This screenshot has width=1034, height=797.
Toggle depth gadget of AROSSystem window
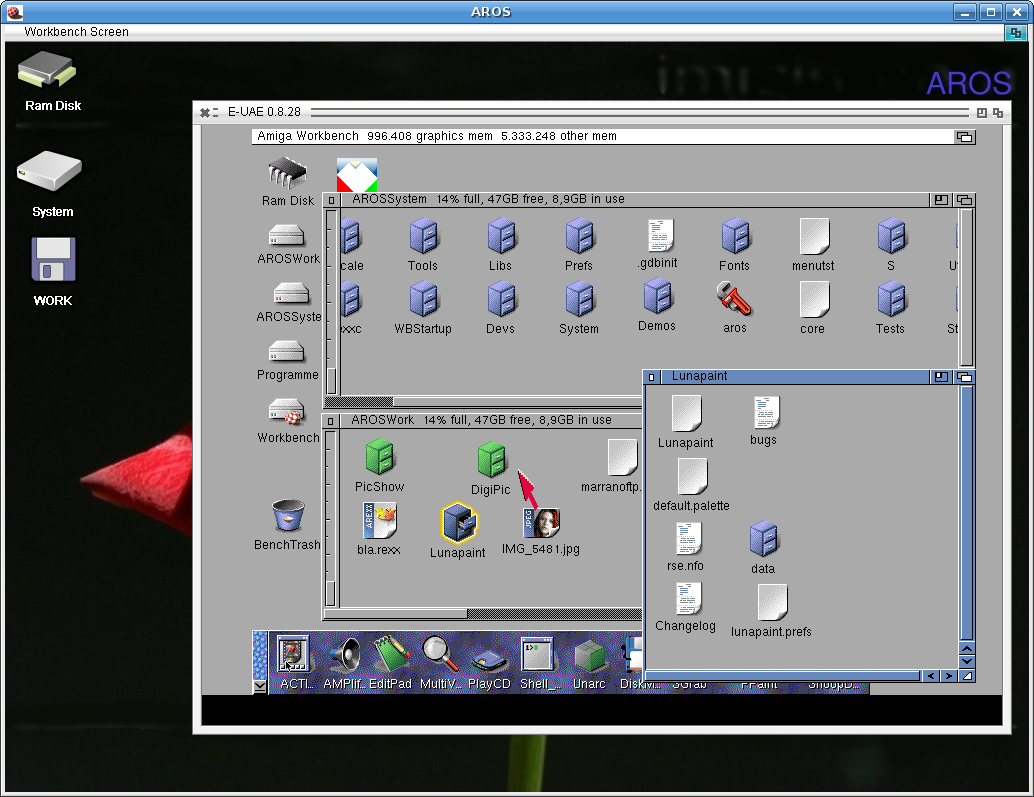(x=964, y=200)
